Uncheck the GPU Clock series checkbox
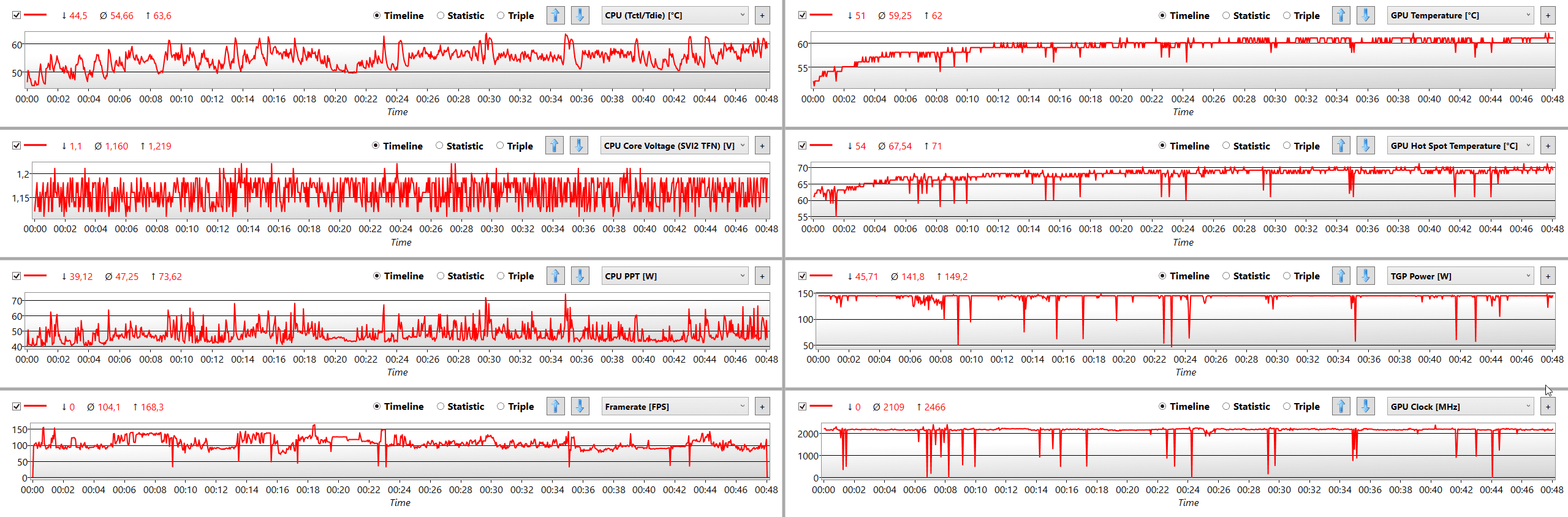 802,406
